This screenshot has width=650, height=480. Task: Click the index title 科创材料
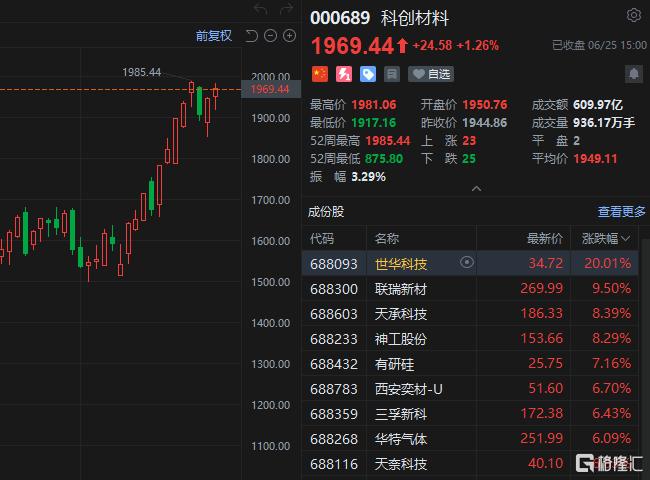point(414,18)
